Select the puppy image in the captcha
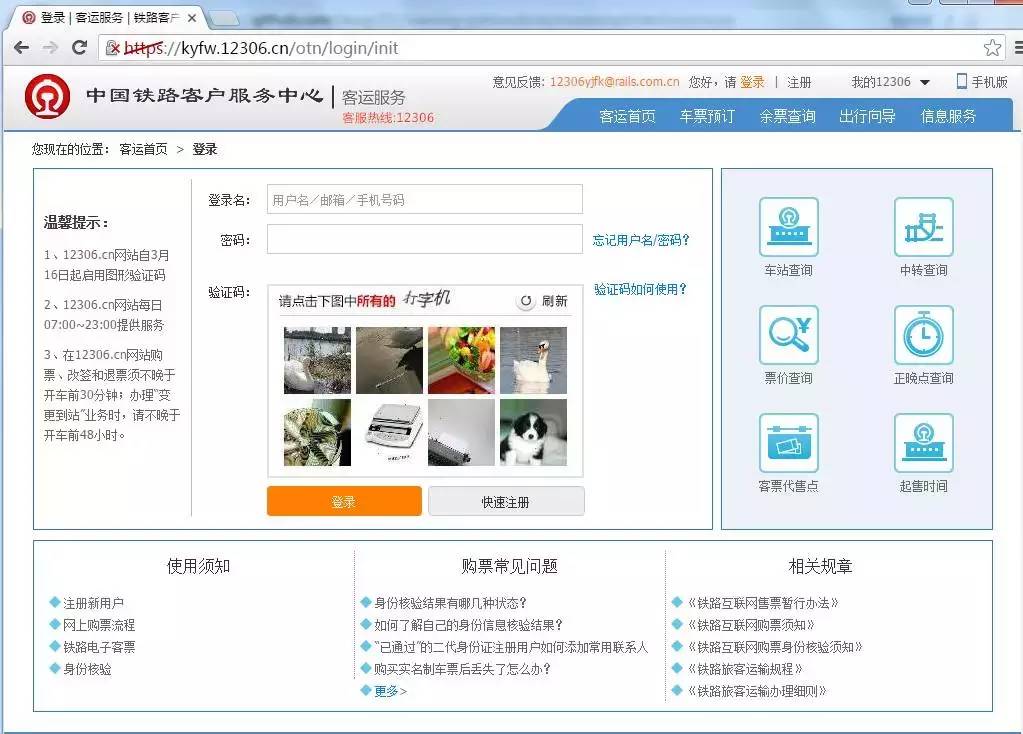 coord(533,433)
